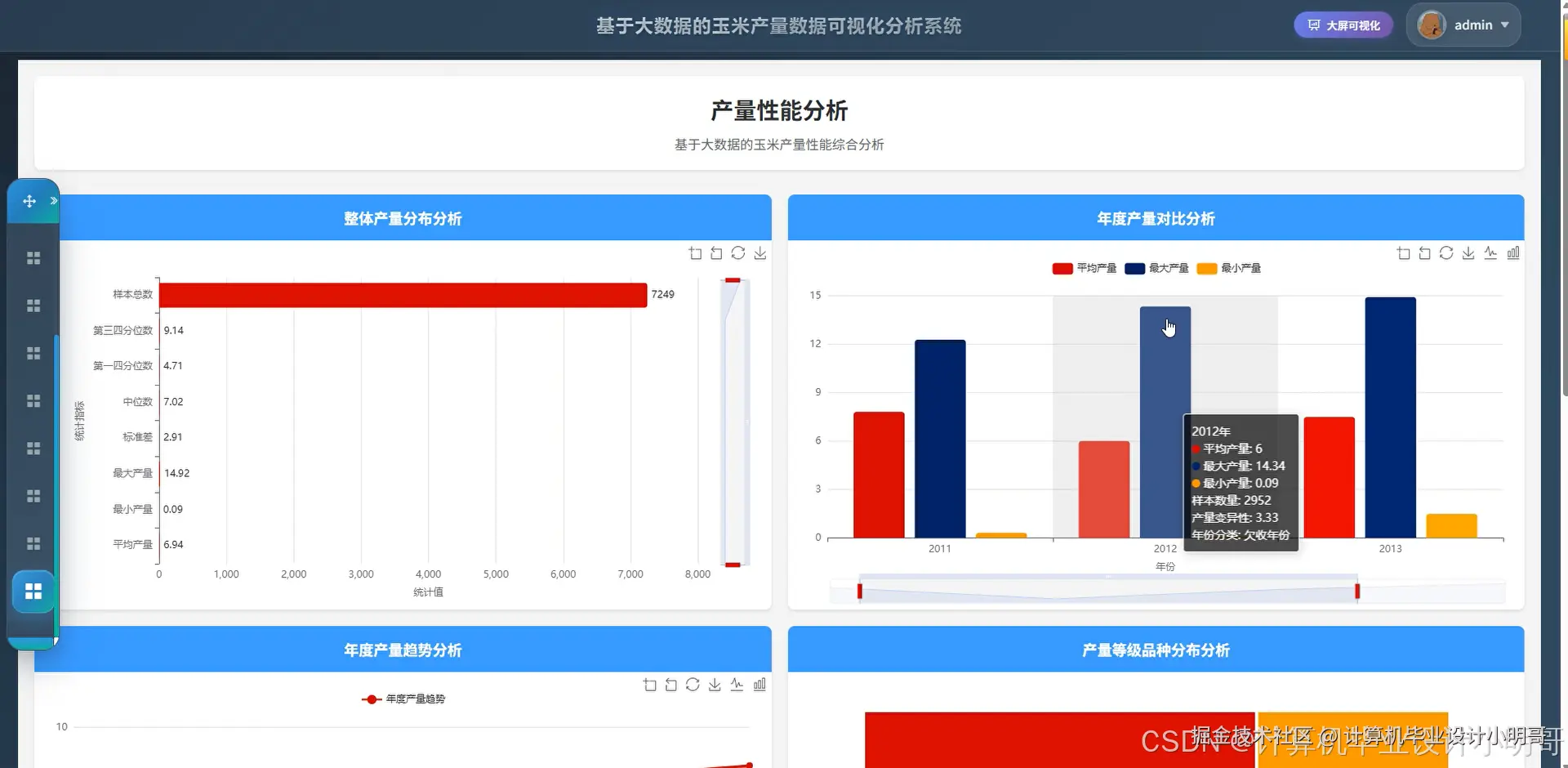Click the admin profile avatar

pyautogui.click(x=1431, y=25)
